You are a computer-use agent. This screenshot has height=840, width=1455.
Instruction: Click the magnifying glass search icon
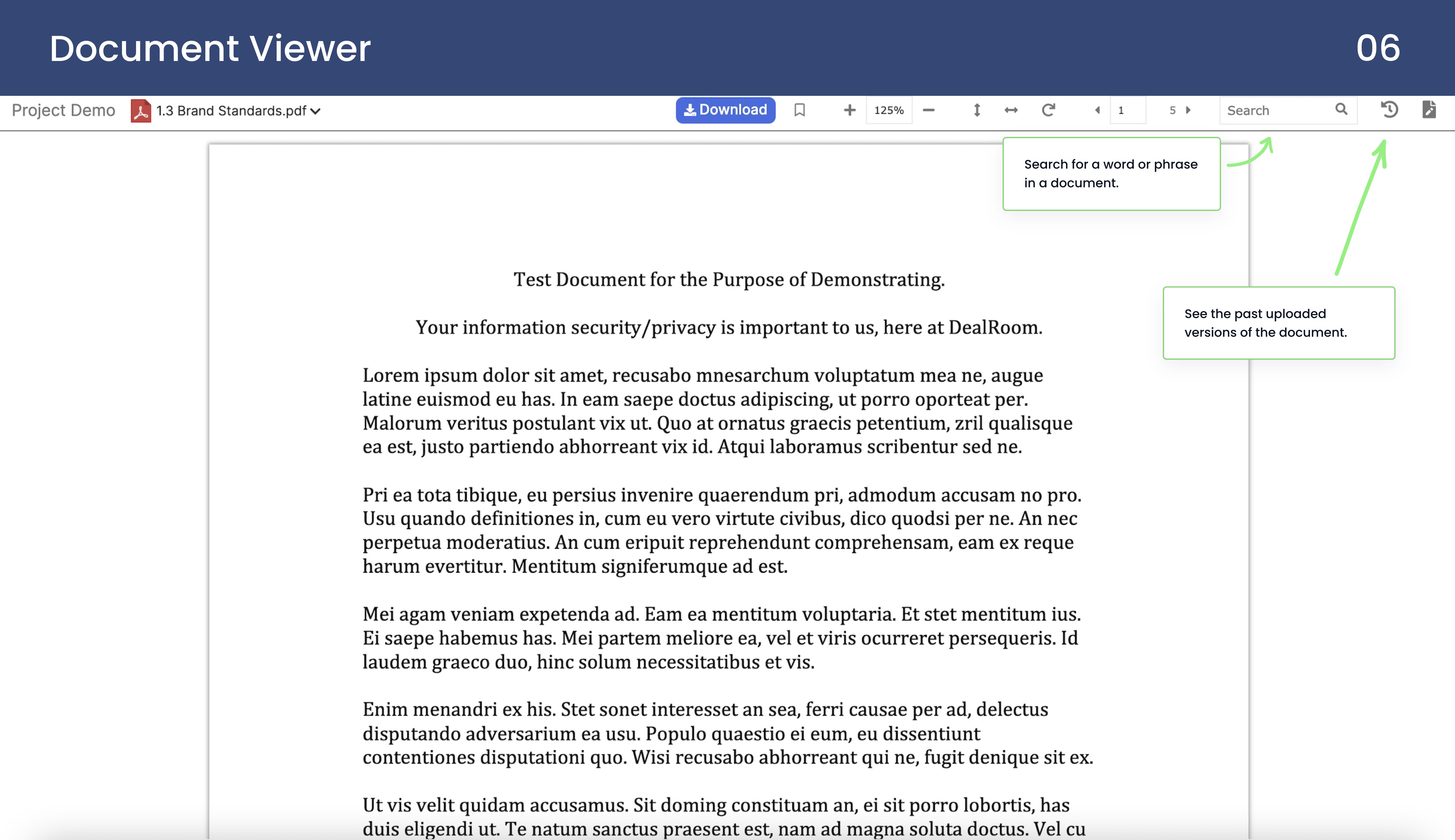[x=1341, y=109]
